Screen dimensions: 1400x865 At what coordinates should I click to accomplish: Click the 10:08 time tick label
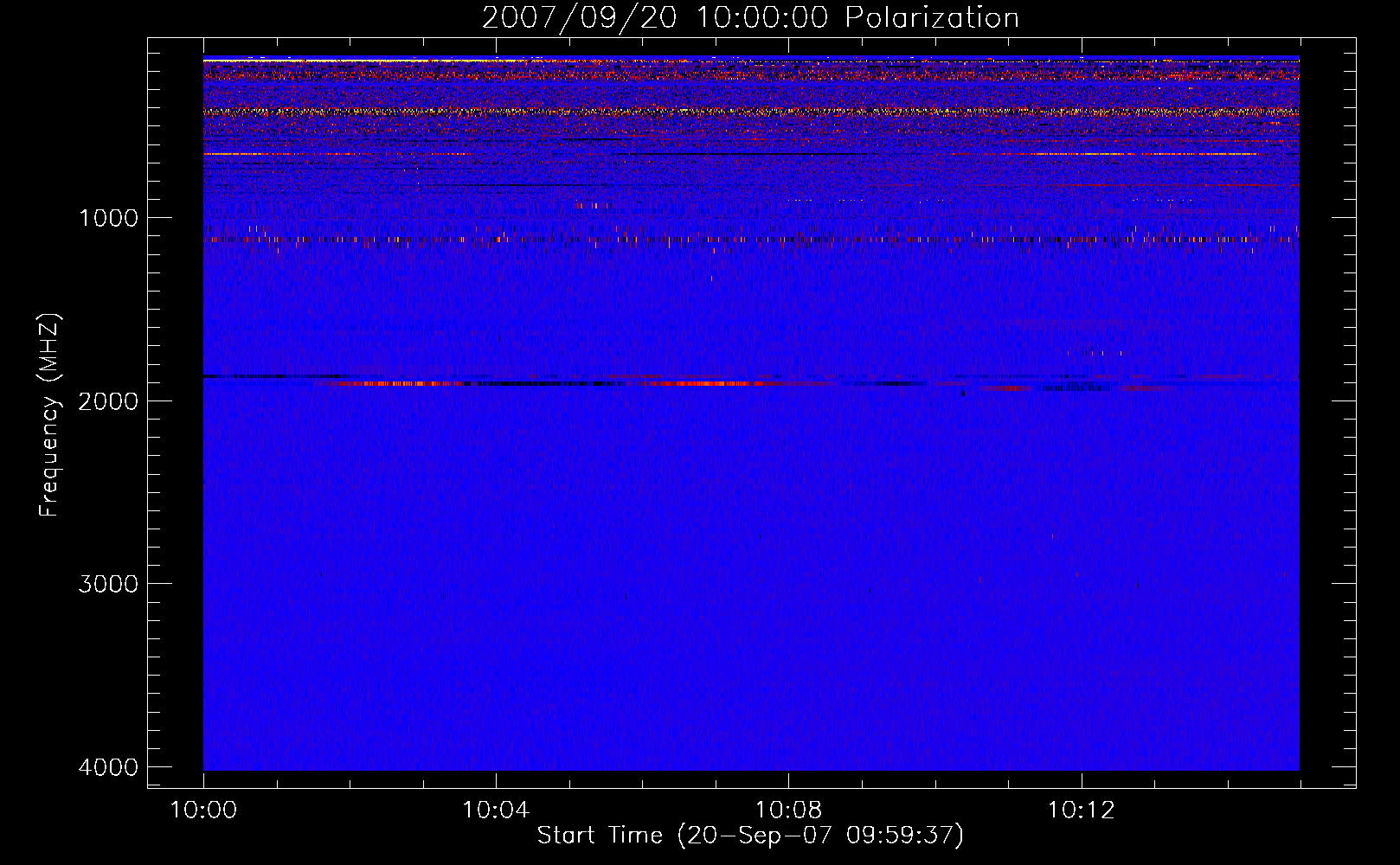click(788, 811)
